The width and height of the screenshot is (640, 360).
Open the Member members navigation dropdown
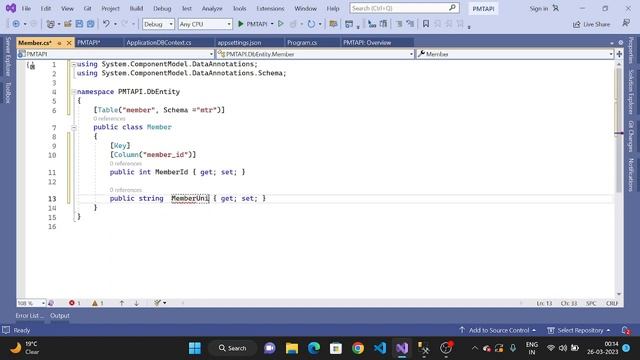click(515, 54)
